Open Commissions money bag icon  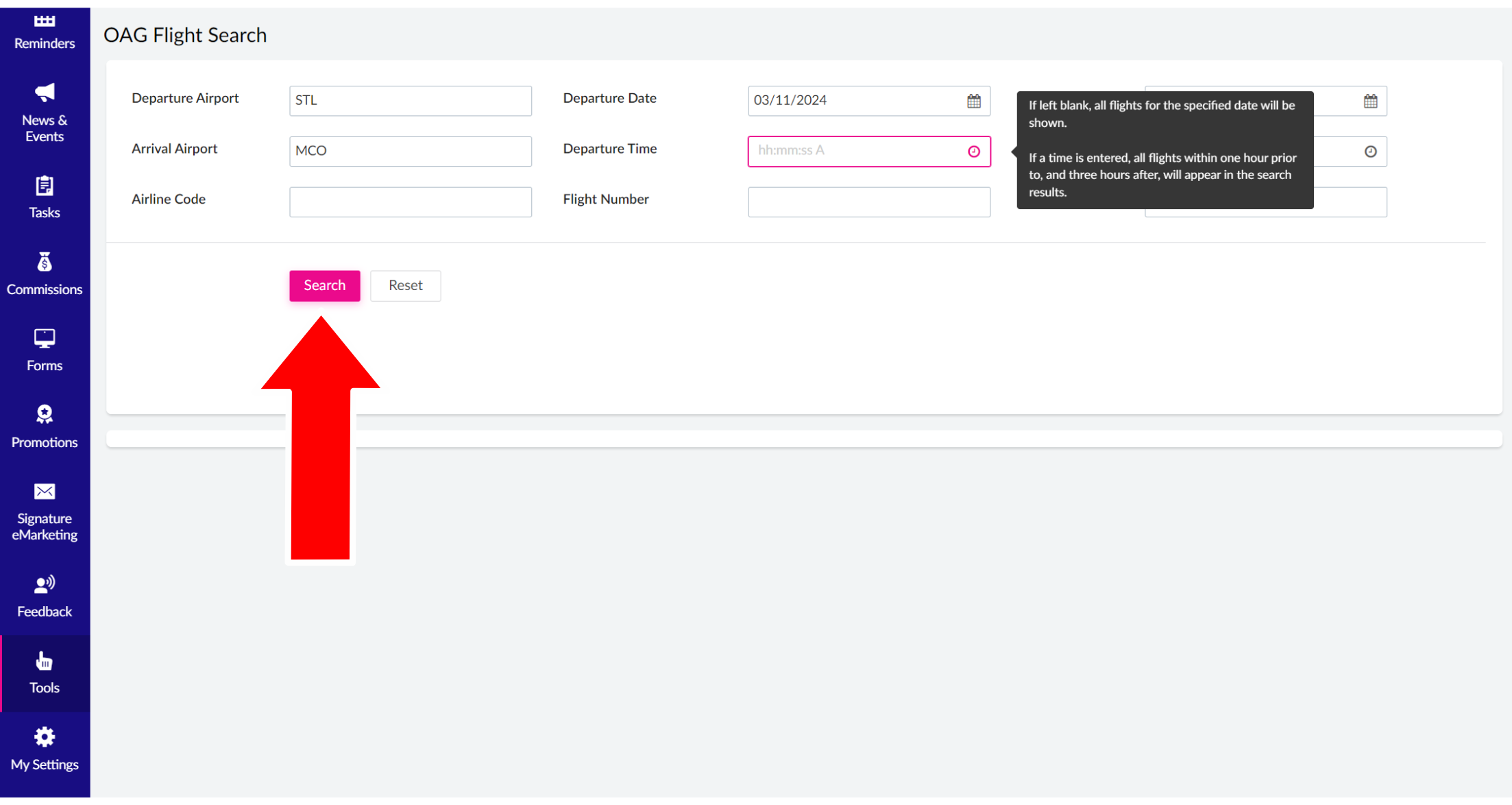pyautogui.click(x=45, y=263)
